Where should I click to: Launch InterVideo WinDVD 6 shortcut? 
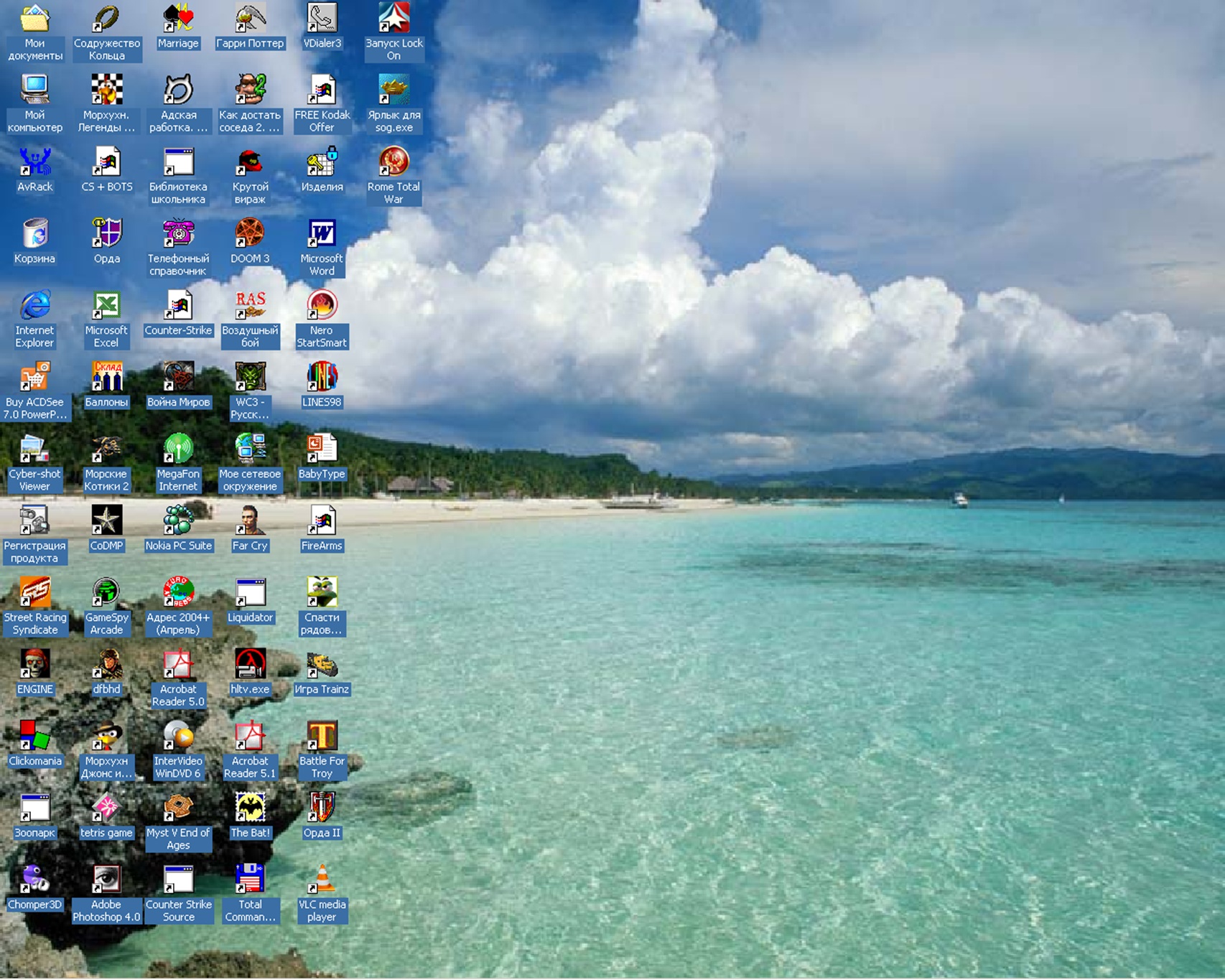coord(178,736)
